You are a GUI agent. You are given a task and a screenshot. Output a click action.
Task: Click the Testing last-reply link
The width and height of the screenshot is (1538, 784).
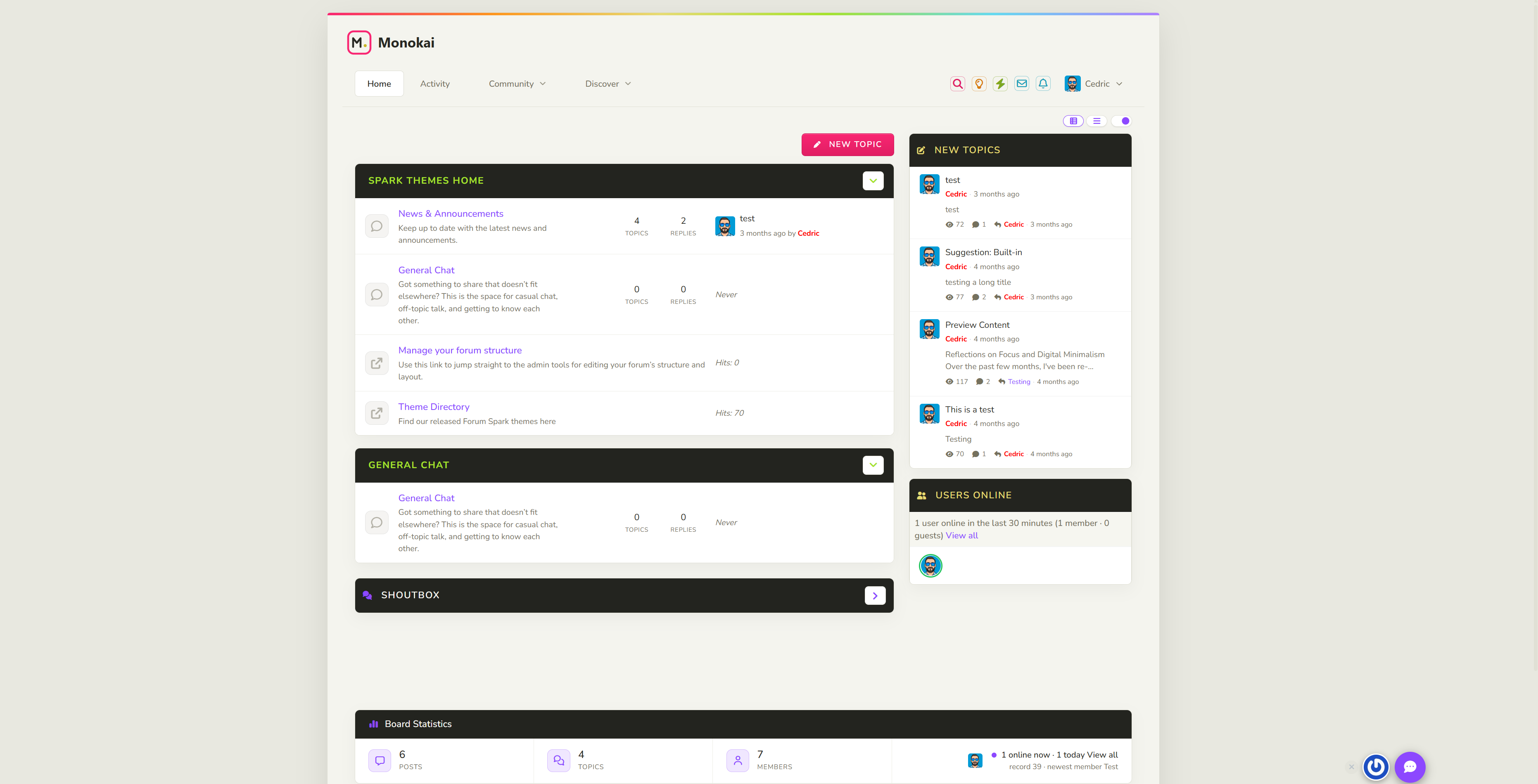[1018, 382]
